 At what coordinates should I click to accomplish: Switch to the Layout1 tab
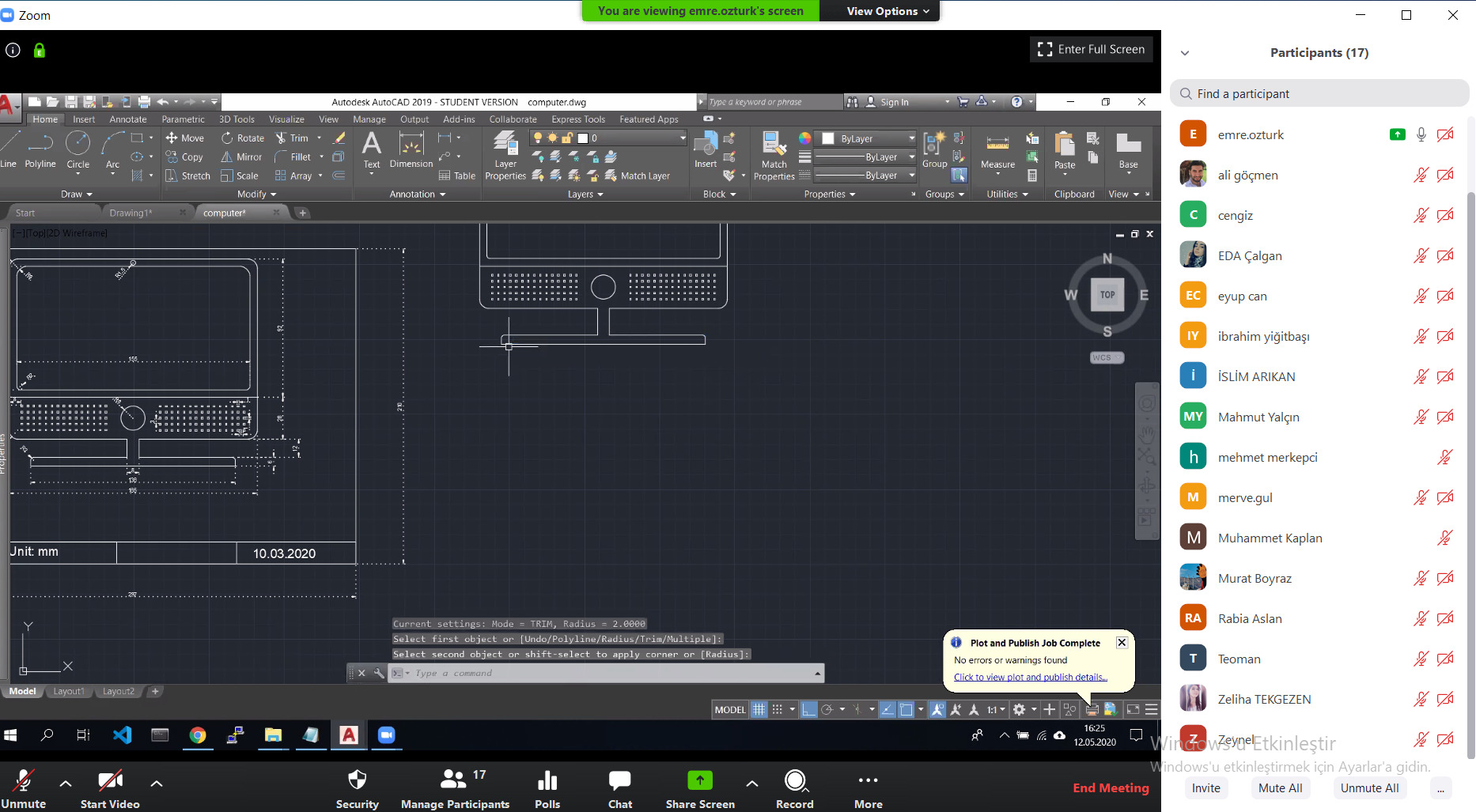[69, 691]
